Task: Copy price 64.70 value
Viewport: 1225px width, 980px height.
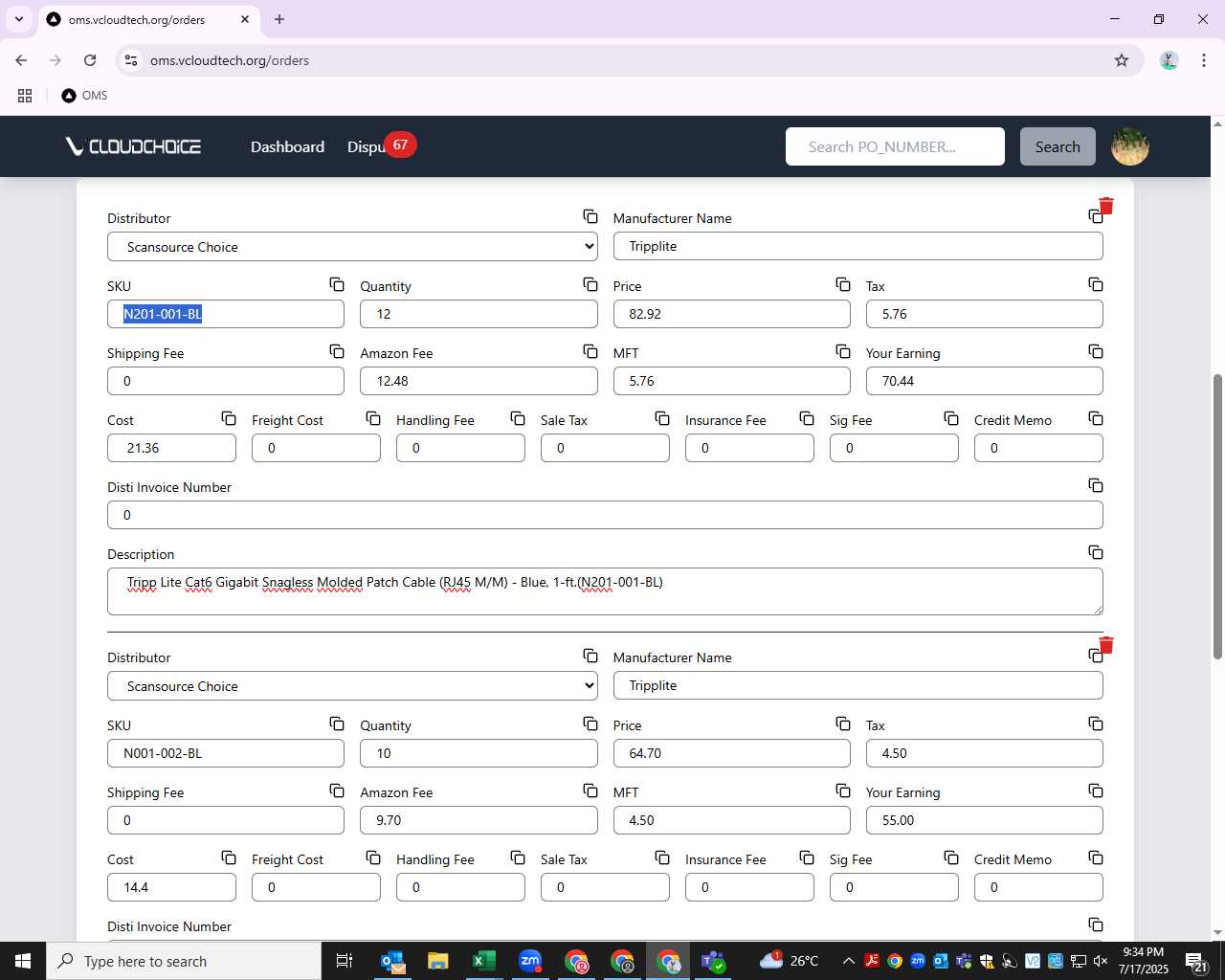Action: pyautogui.click(x=843, y=724)
